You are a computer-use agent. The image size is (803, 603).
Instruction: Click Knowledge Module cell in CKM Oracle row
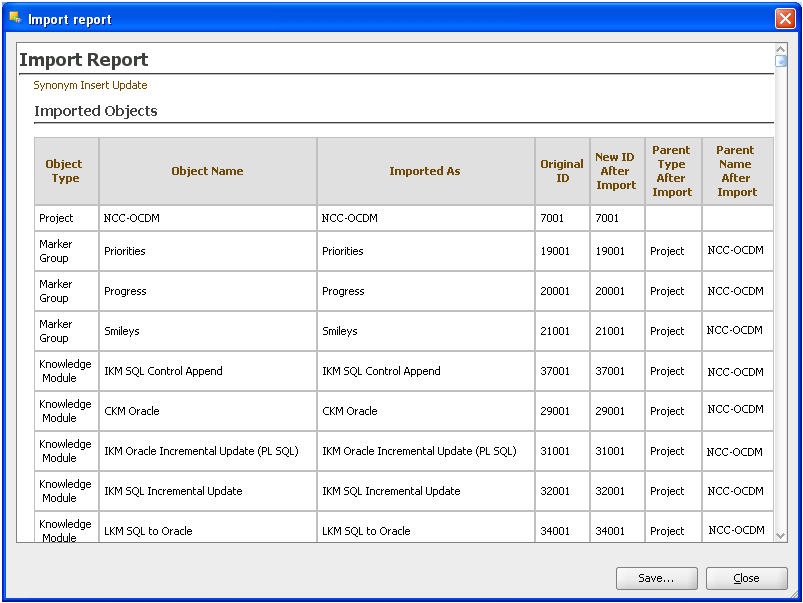(x=65, y=411)
